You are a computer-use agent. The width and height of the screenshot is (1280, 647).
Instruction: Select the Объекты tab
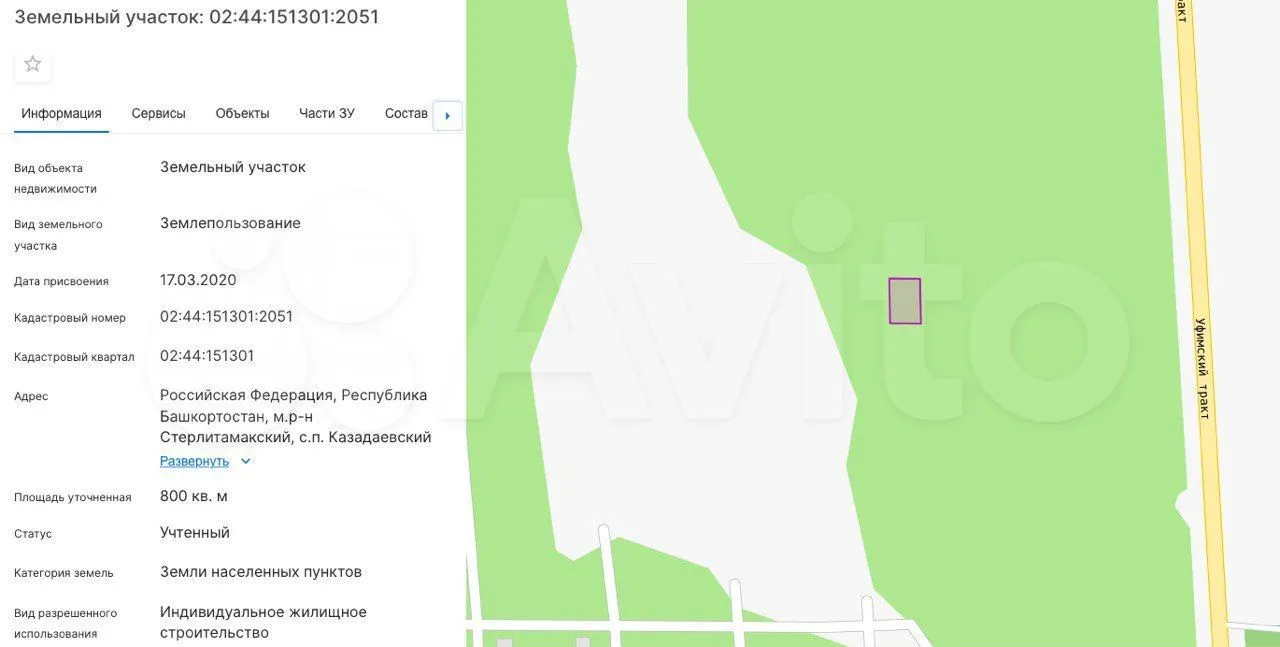coord(242,114)
